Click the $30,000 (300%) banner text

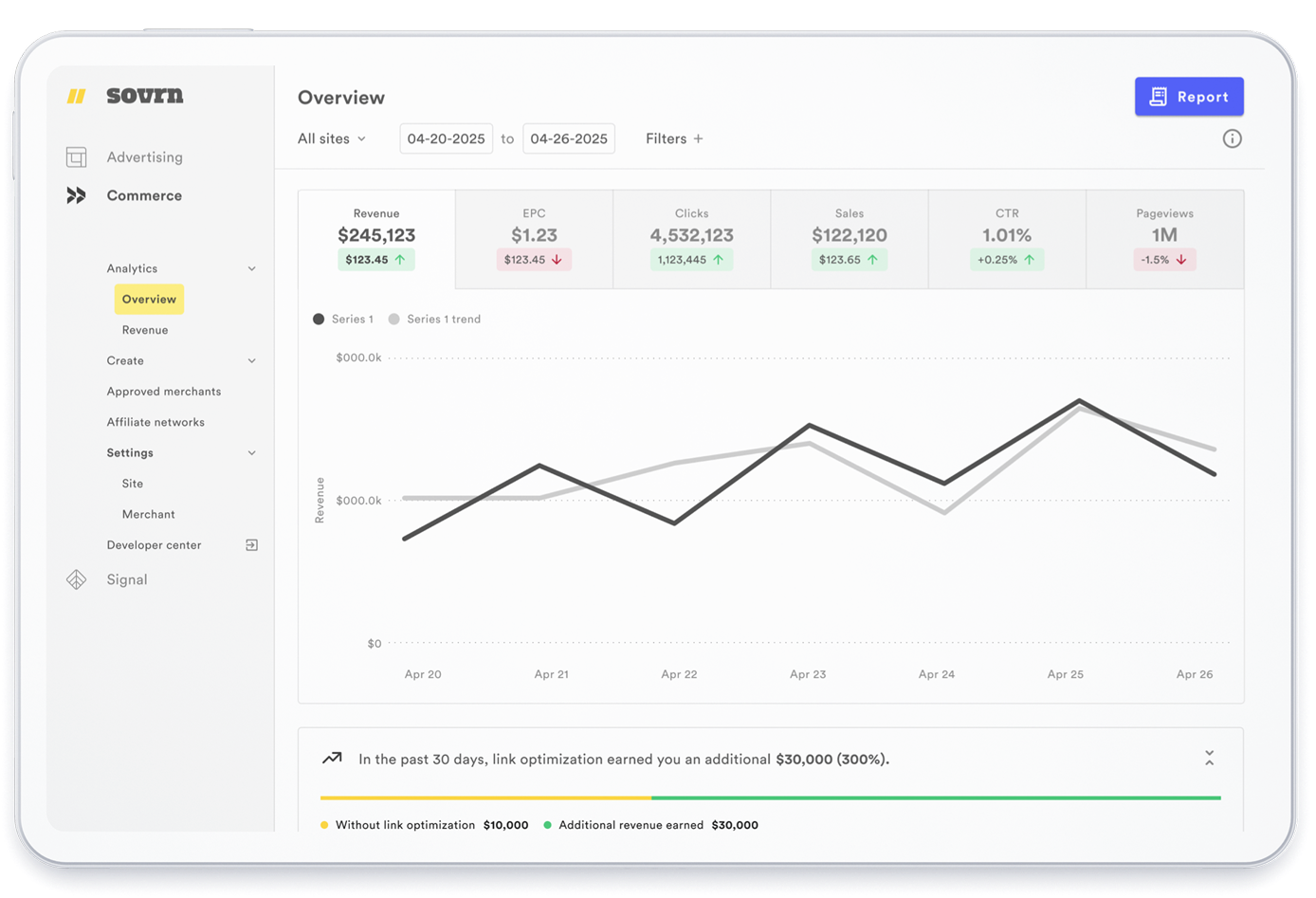(x=832, y=759)
